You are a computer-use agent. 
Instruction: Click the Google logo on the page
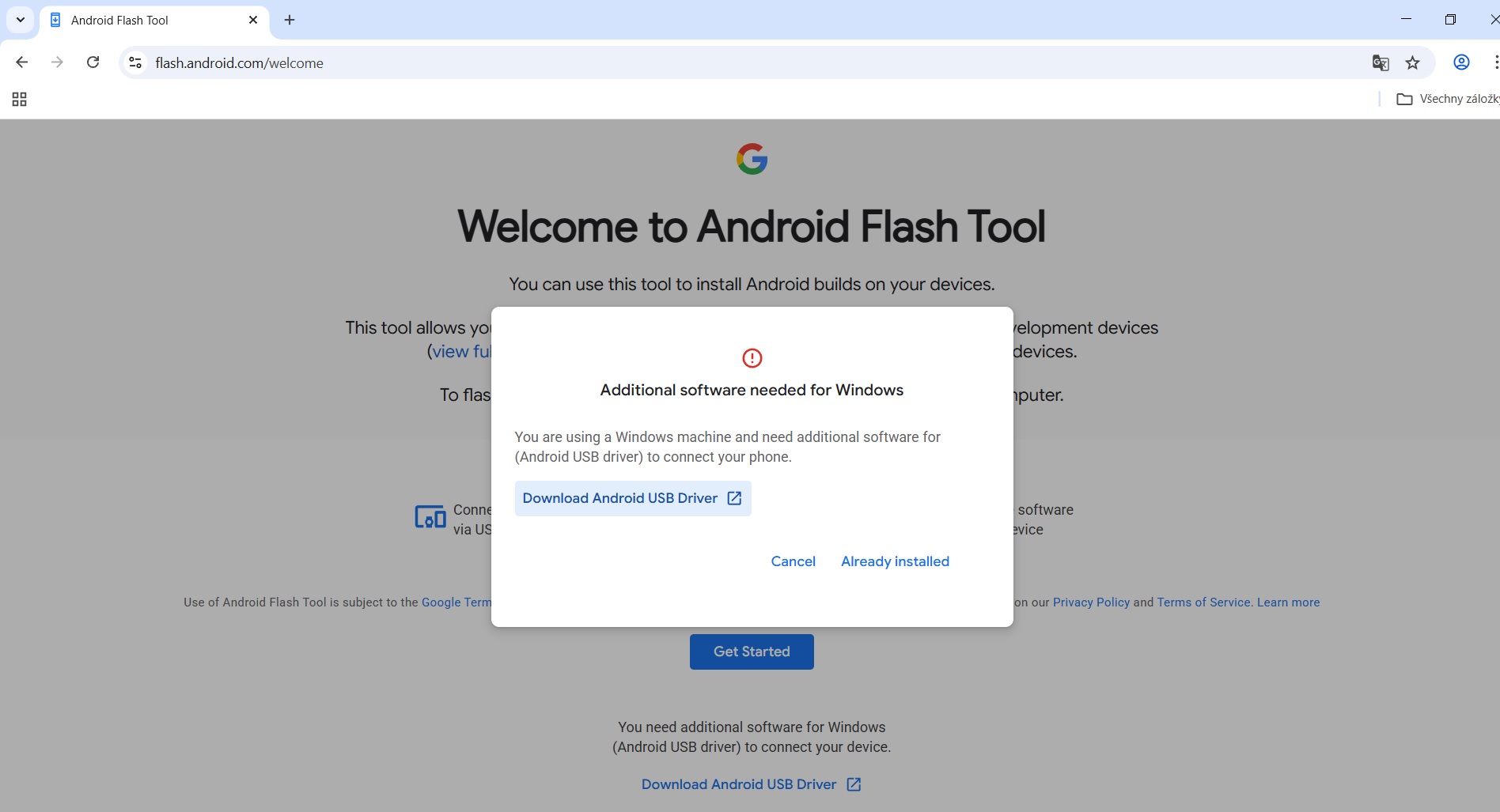[x=752, y=159]
